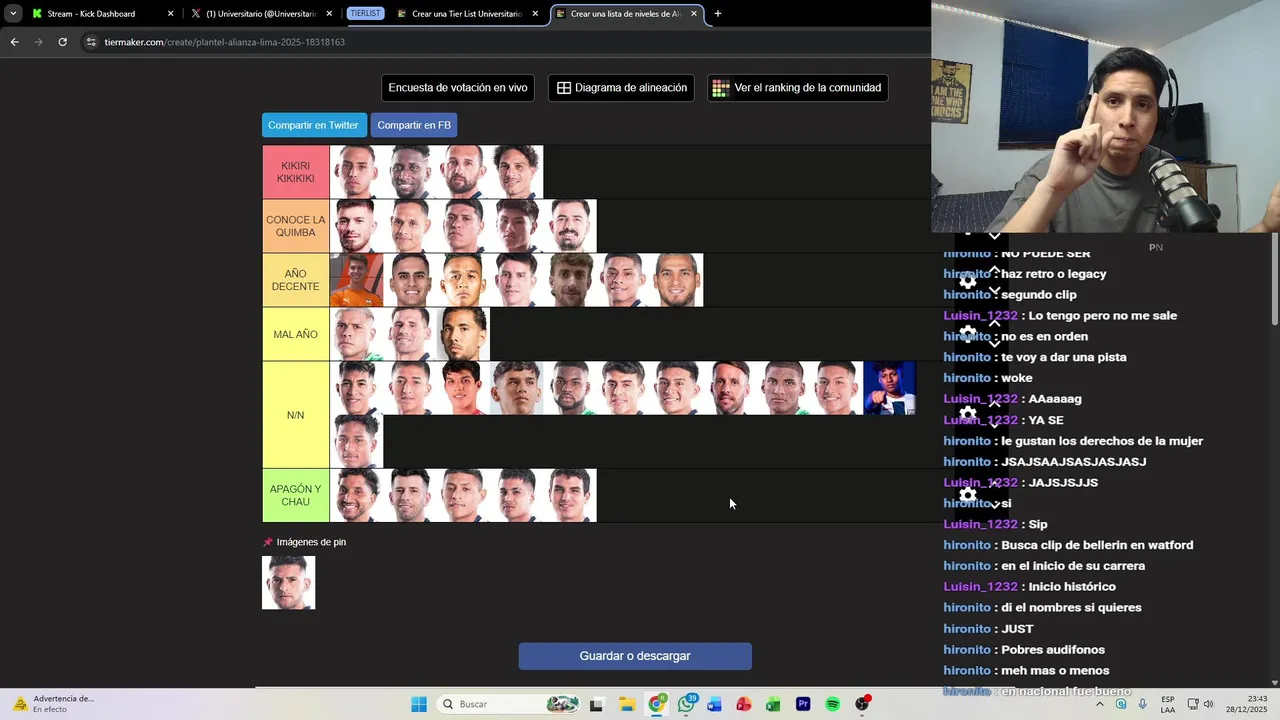
Task: Open Diagrama de alineación view
Action: point(621,88)
